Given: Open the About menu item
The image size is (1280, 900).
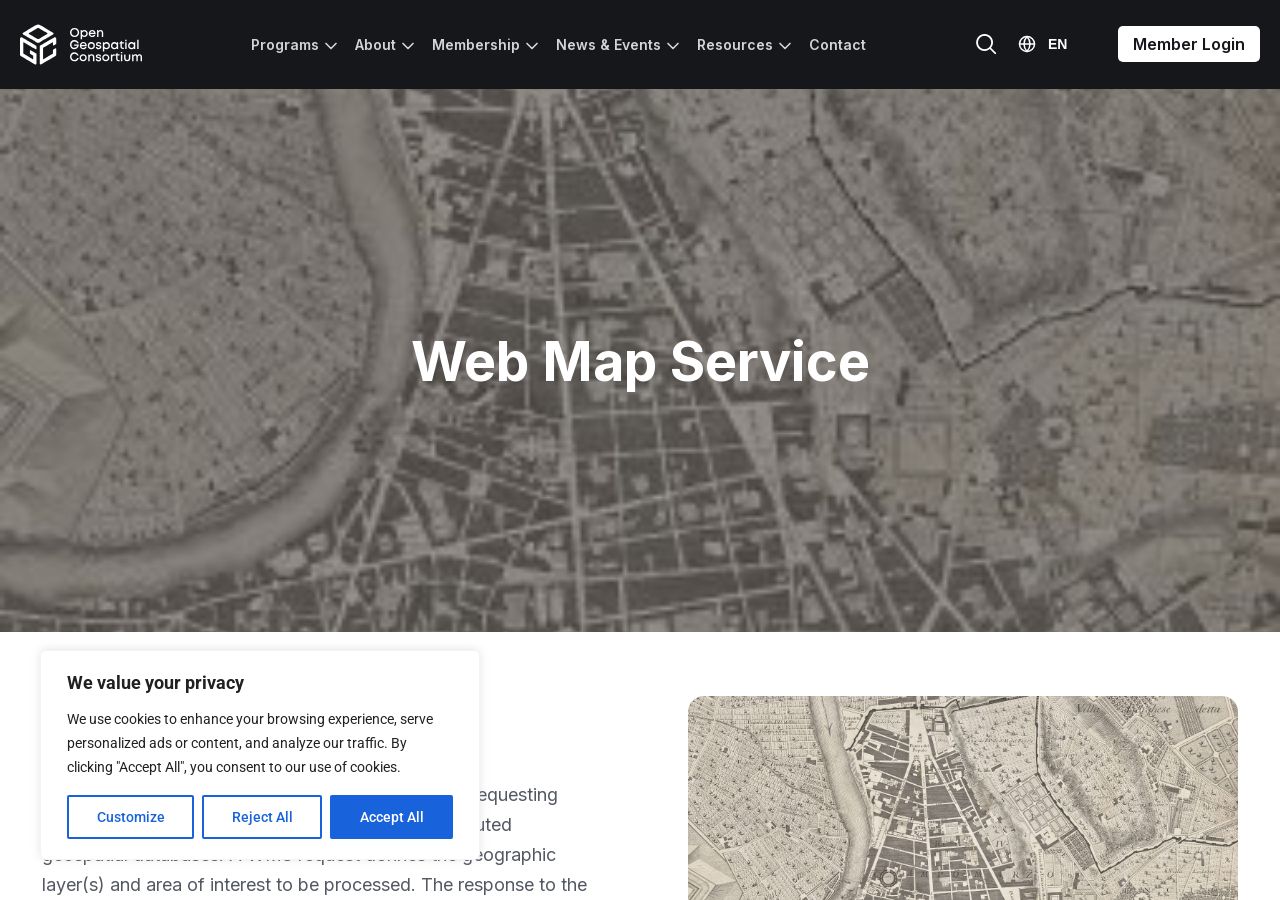Looking at the screenshot, I should (375, 45).
